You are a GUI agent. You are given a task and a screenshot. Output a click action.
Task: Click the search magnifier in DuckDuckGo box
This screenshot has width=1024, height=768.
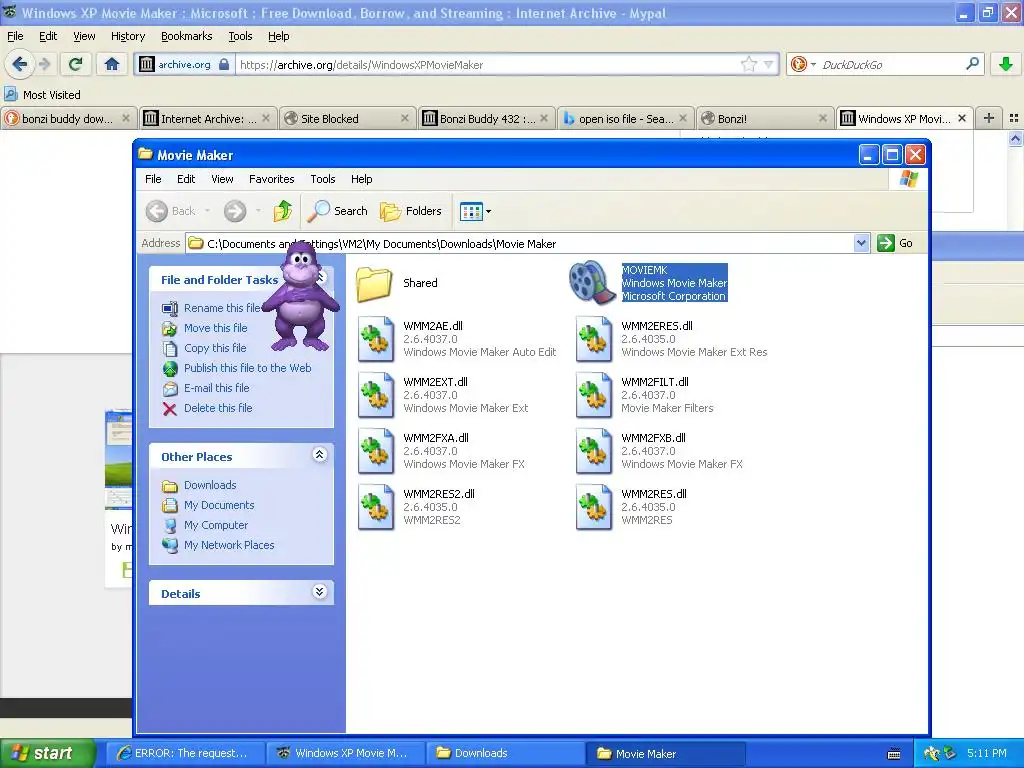tap(972, 64)
